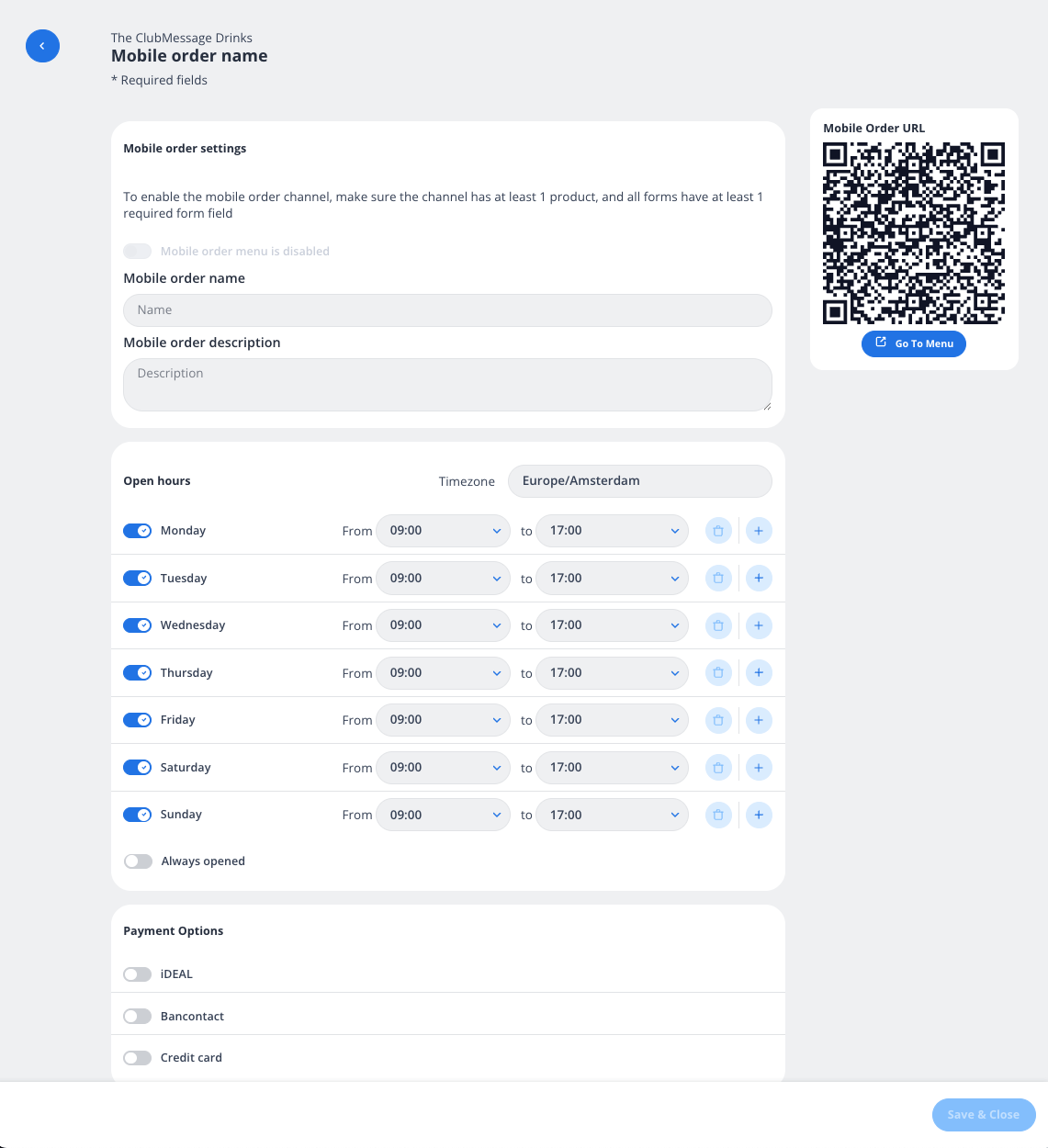The image size is (1048, 1148).
Task: Enable the mobile order menu
Action: coord(137,251)
